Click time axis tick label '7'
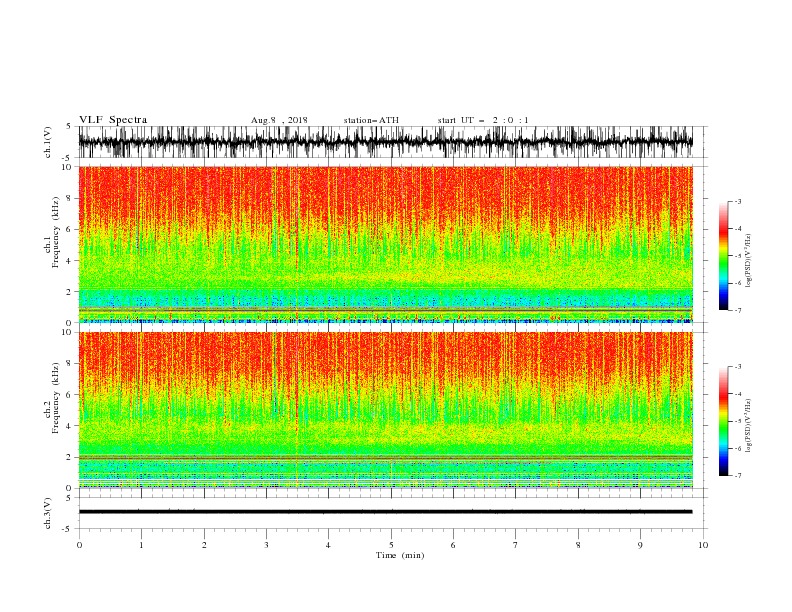This screenshot has height=612, width=792. click(516, 545)
